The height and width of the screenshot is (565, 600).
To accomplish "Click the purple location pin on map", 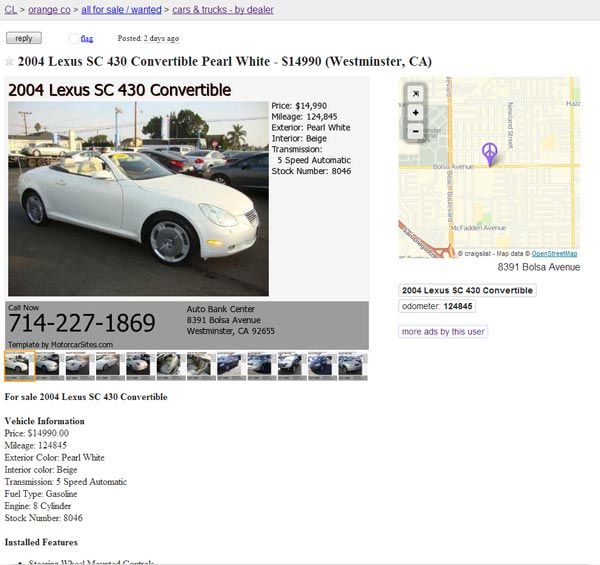I will pos(489,154).
